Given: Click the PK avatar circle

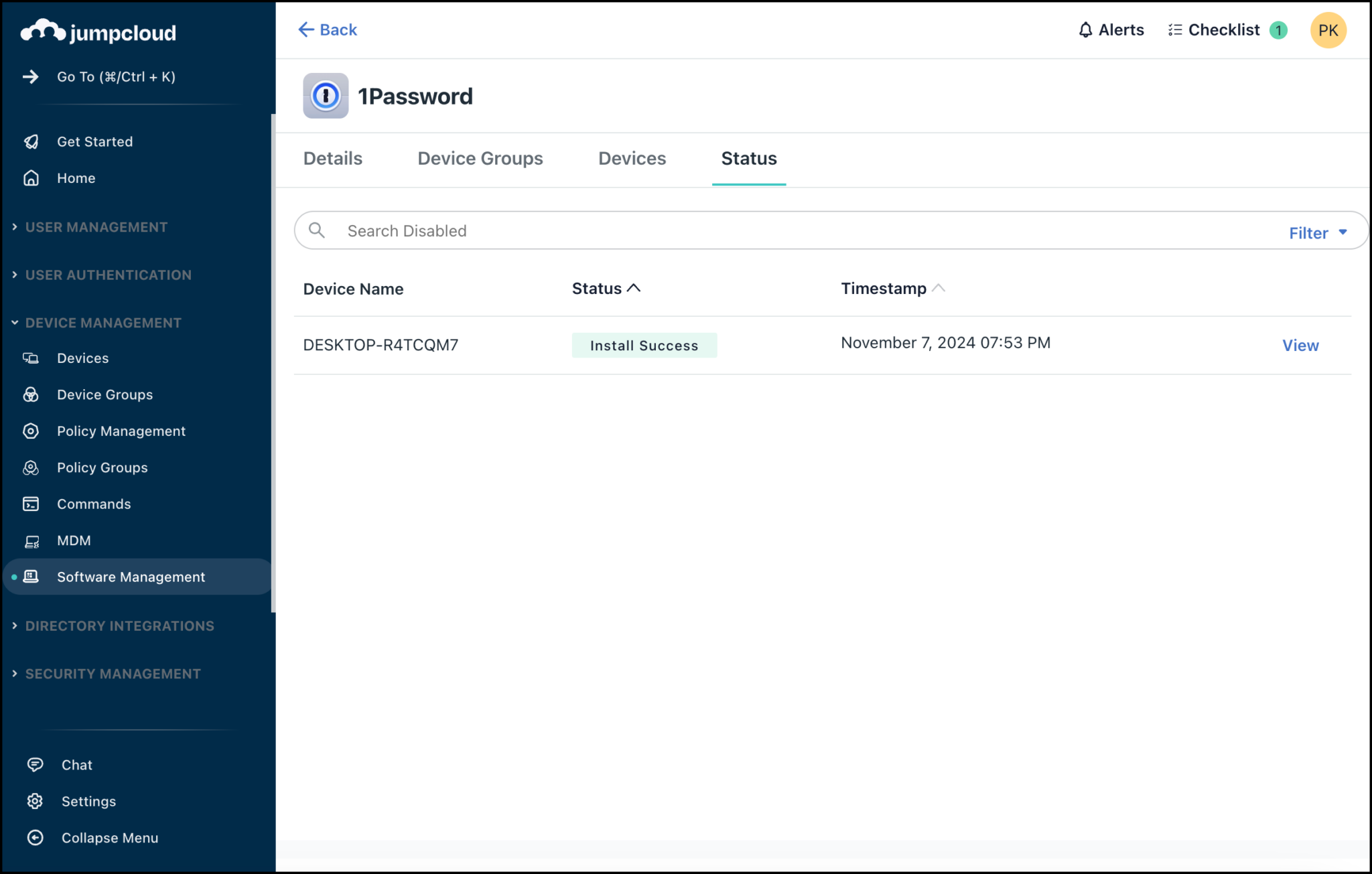Looking at the screenshot, I should (x=1328, y=29).
